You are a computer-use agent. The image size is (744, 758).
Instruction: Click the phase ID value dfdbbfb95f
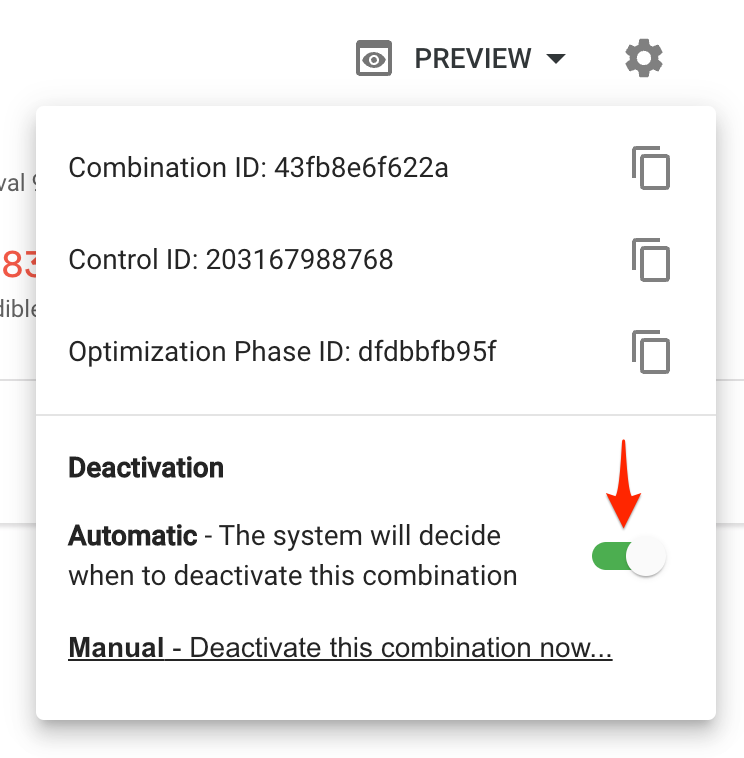click(427, 351)
